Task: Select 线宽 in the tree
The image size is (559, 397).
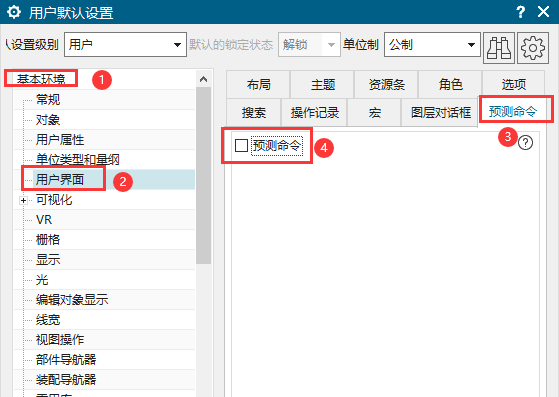Action: tap(48, 320)
